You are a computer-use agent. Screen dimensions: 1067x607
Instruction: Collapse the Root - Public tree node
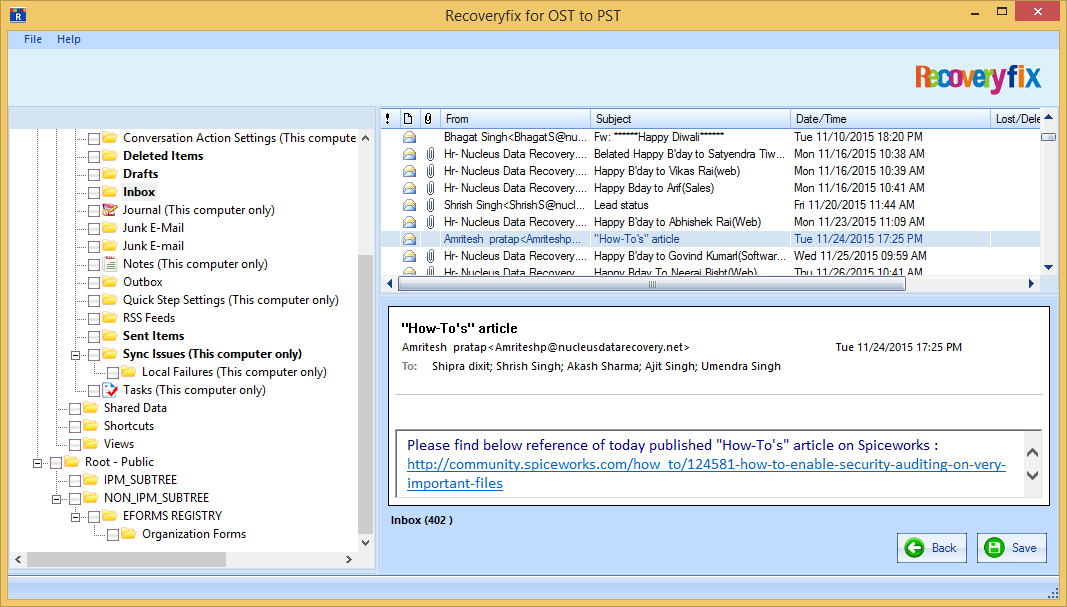tap(37, 463)
